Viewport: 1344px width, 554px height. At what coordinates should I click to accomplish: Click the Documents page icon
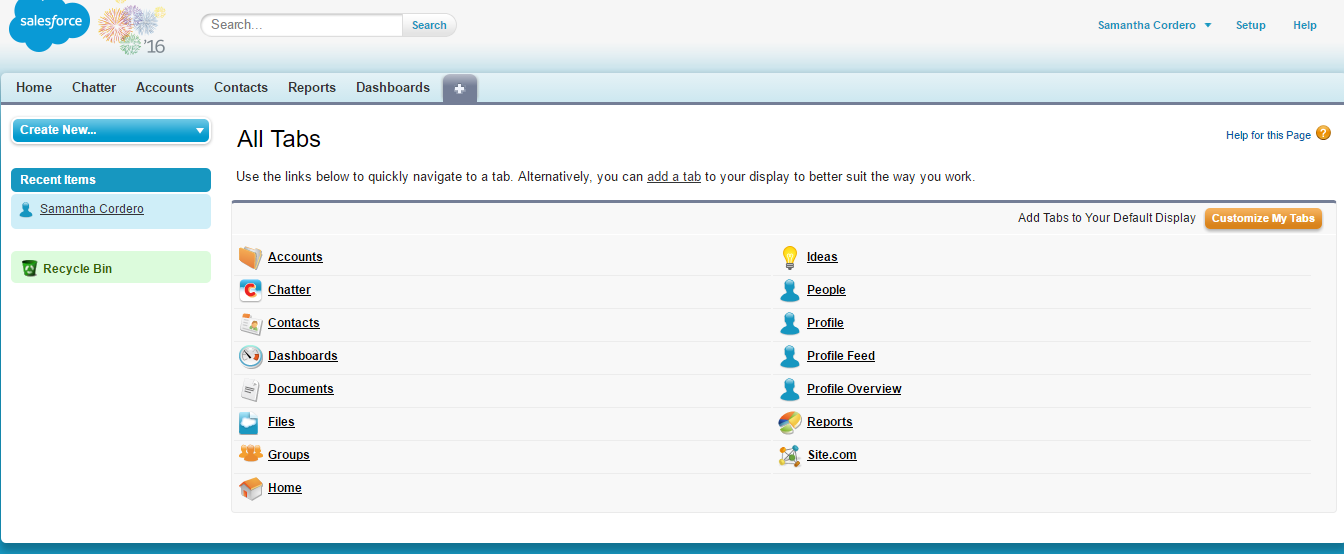click(250, 389)
